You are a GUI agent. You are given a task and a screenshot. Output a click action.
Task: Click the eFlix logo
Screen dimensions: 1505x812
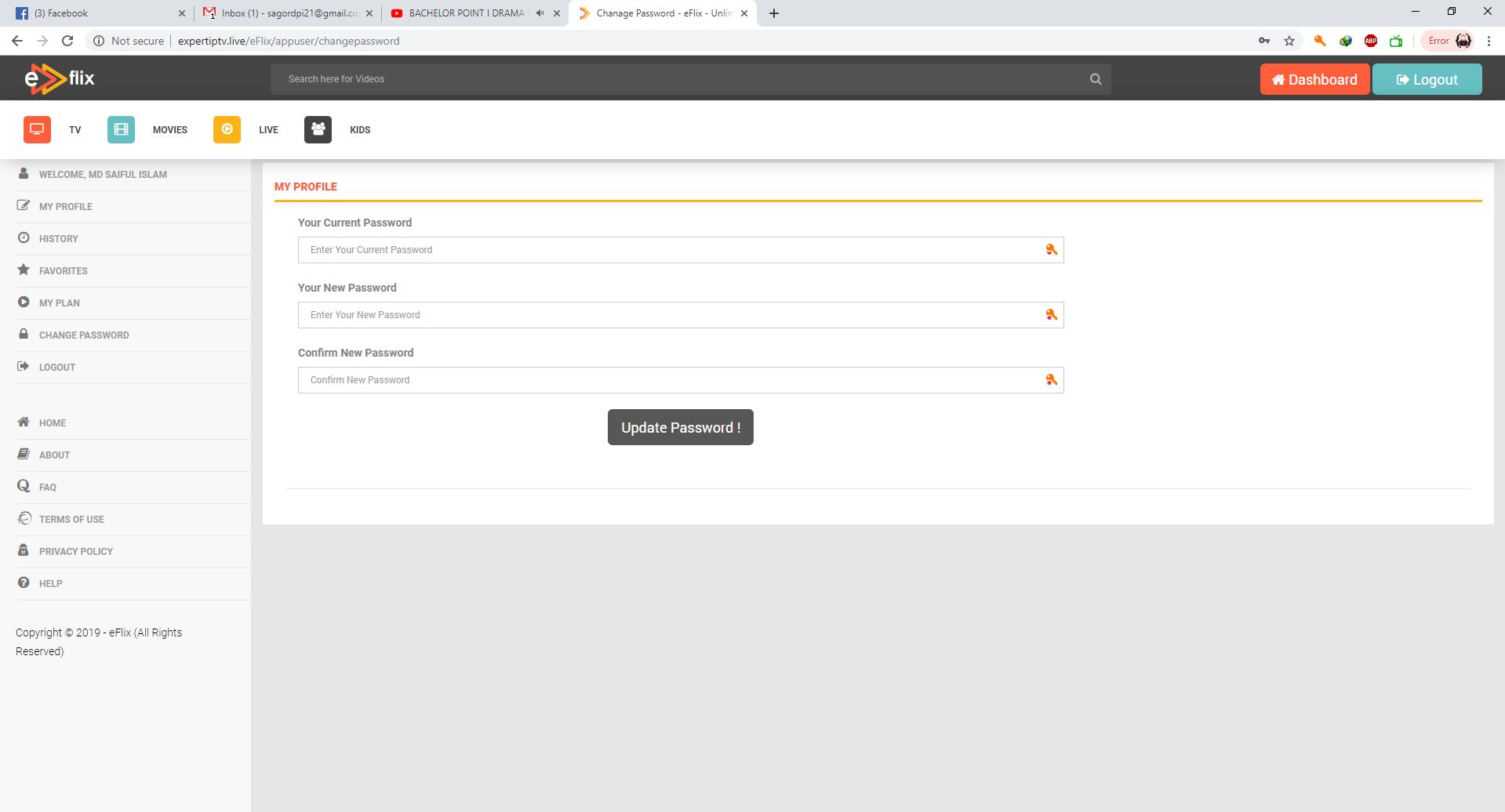[x=60, y=78]
